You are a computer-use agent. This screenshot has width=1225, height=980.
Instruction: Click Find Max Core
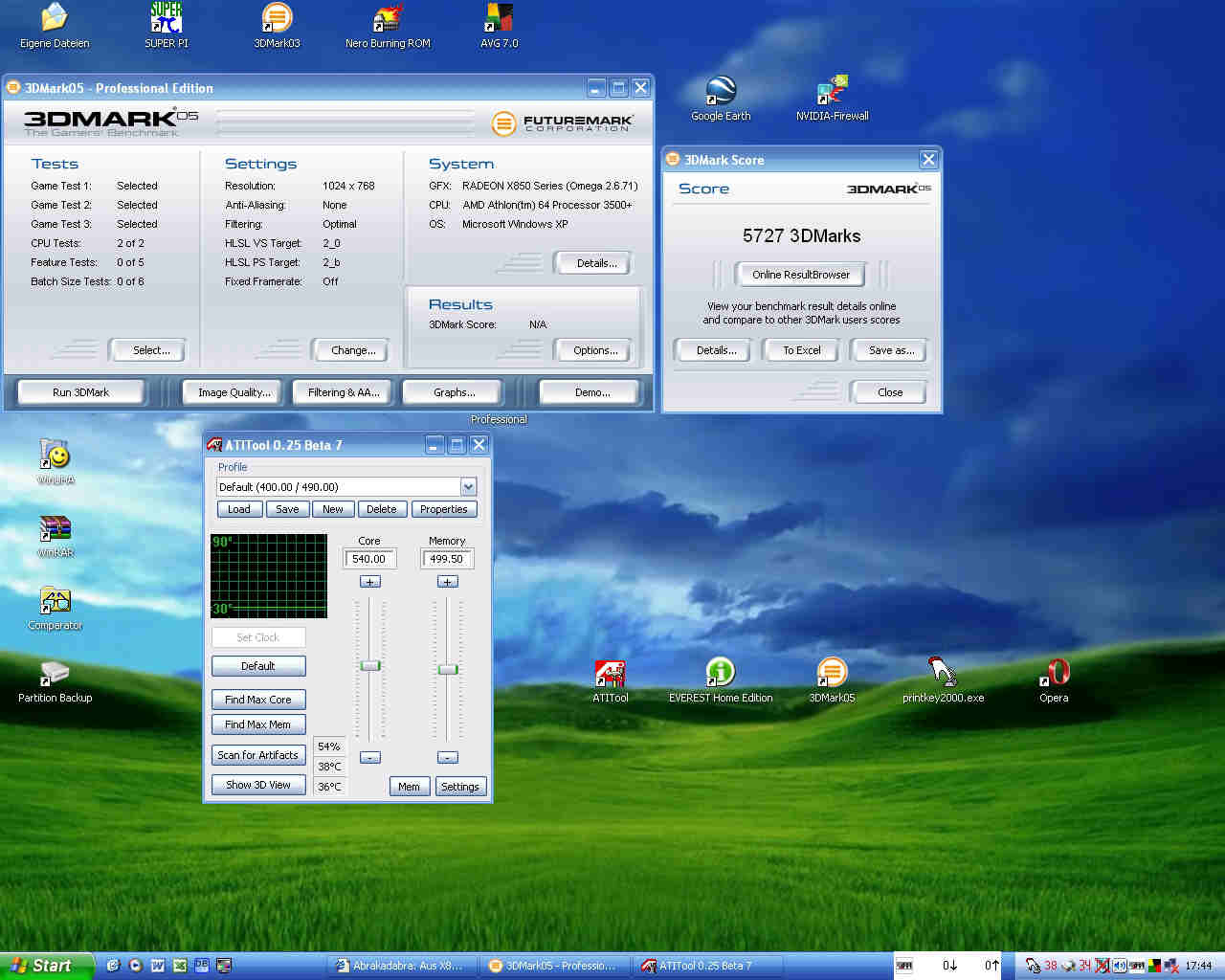pyautogui.click(x=258, y=700)
